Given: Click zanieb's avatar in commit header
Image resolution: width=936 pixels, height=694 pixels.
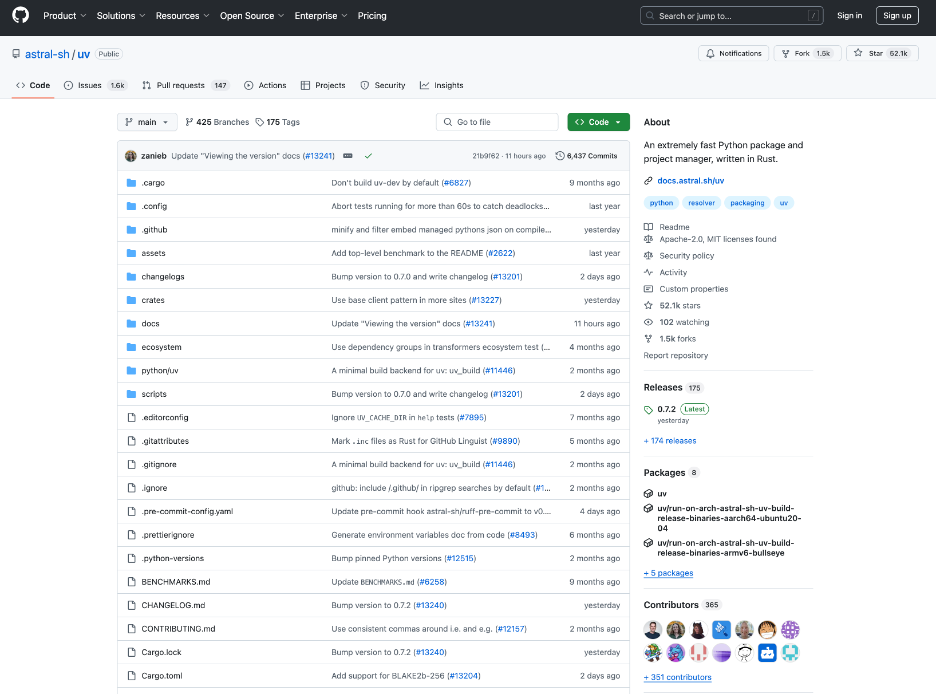Looking at the screenshot, I should (x=131, y=156).
